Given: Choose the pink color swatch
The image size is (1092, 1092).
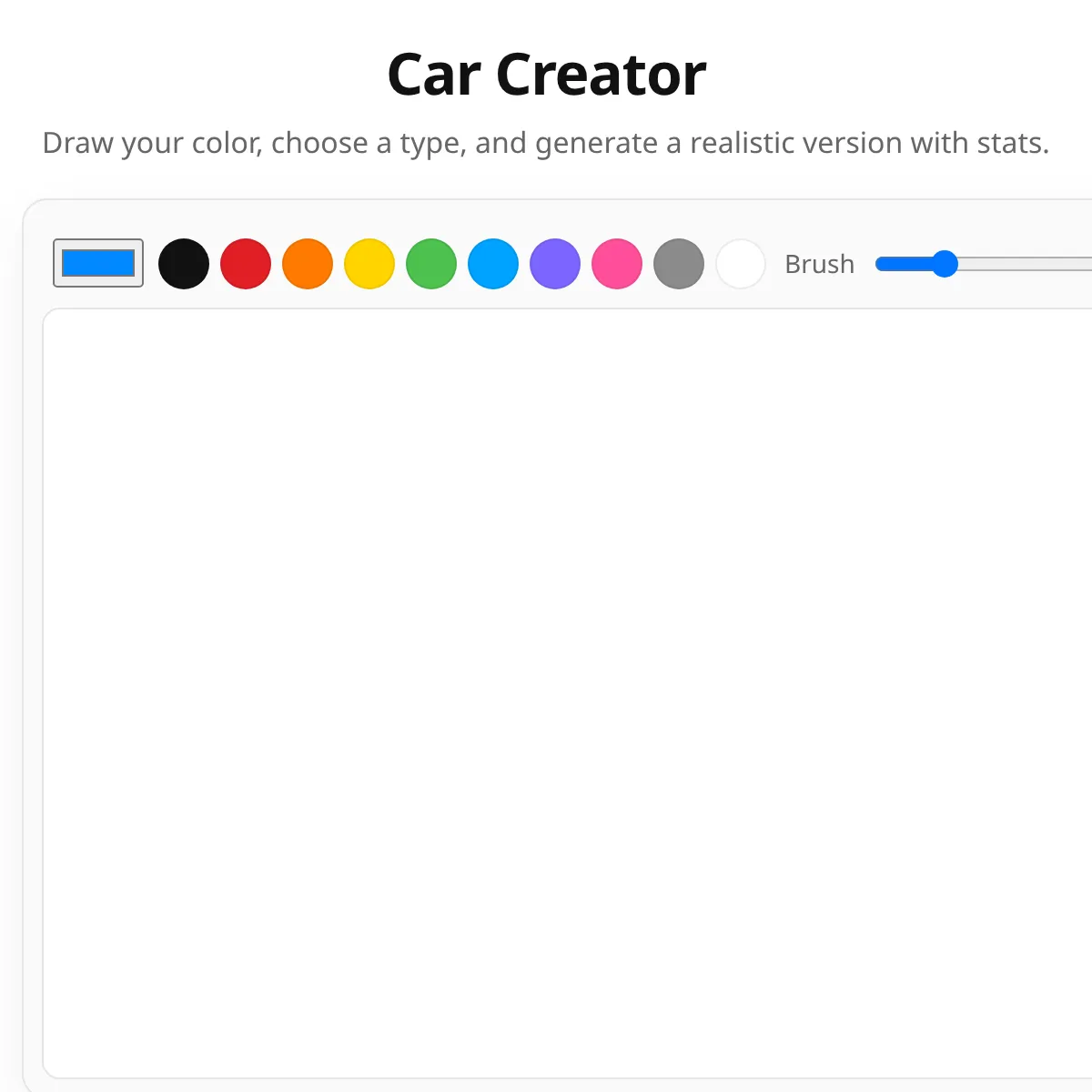Looking at the screenshot, I should click(617, 264).
